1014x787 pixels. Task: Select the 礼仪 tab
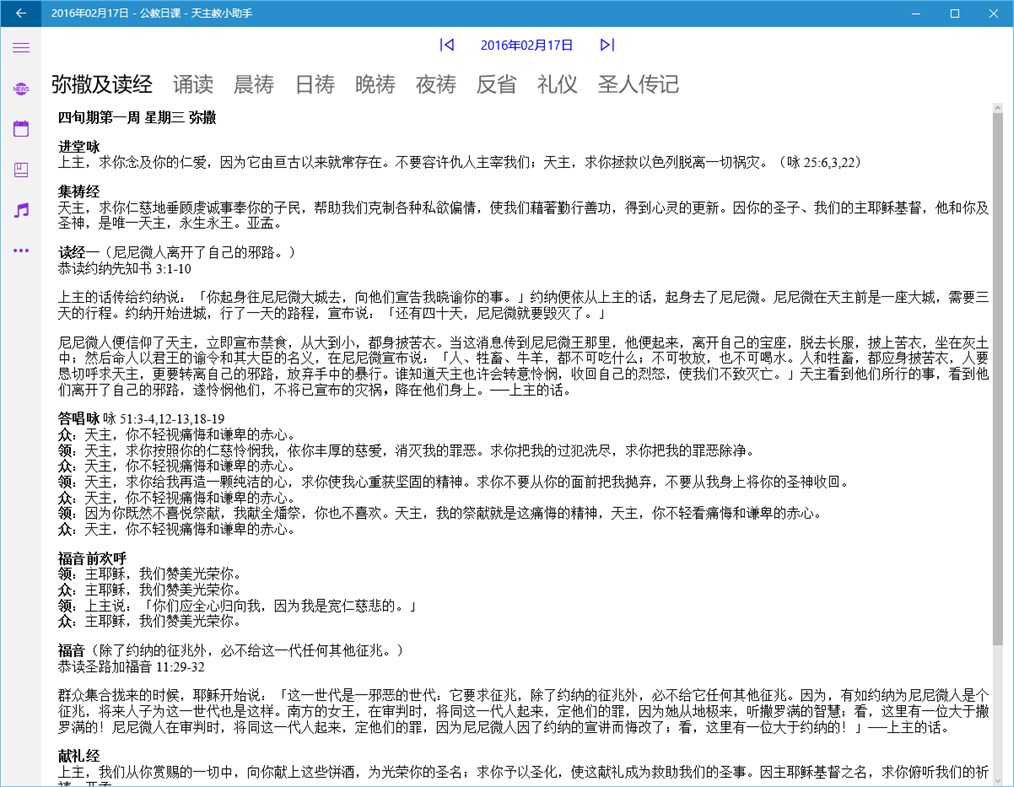(x=556, y=85)
